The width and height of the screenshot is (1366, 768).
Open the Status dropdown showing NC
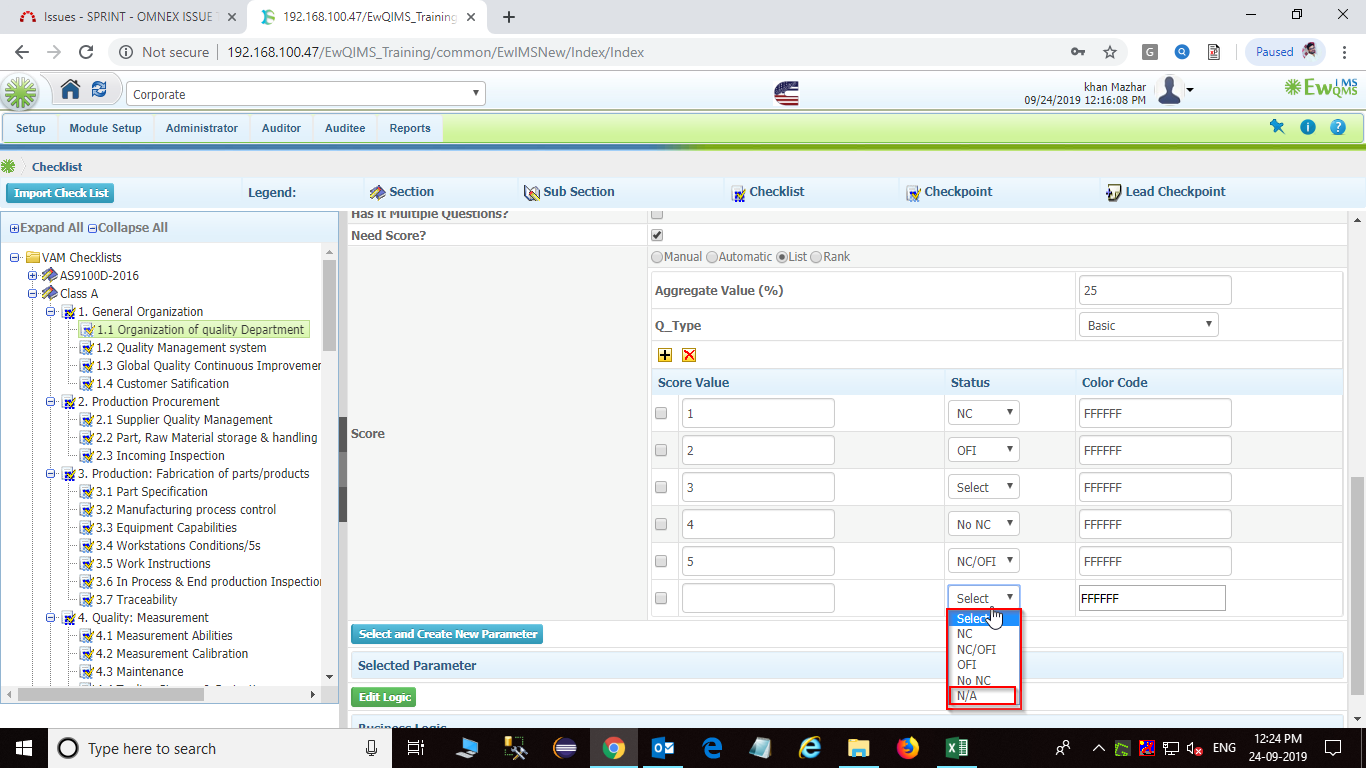point(984,413)
